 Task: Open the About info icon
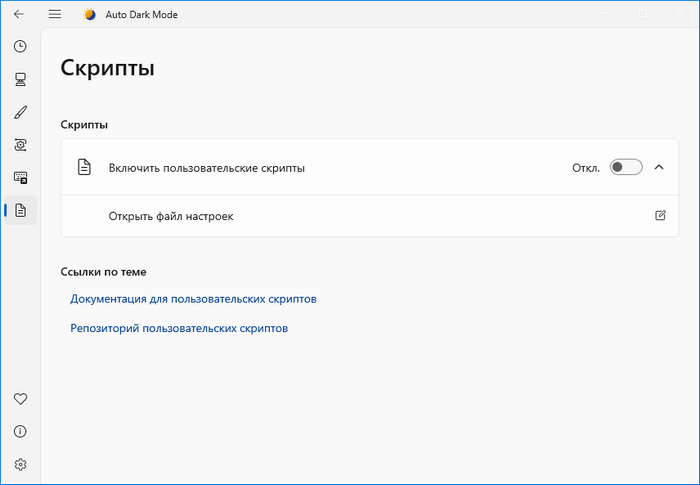[x=21, y=431]
